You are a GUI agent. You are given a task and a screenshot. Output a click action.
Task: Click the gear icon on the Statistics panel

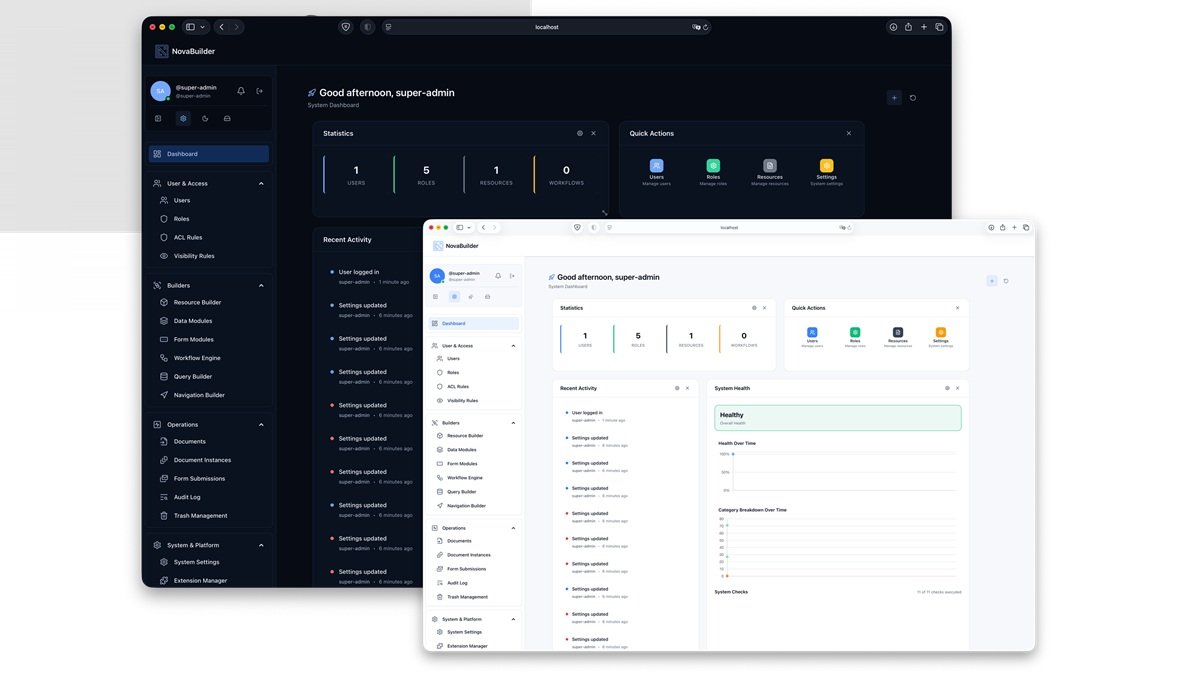[x=579, y=133]
